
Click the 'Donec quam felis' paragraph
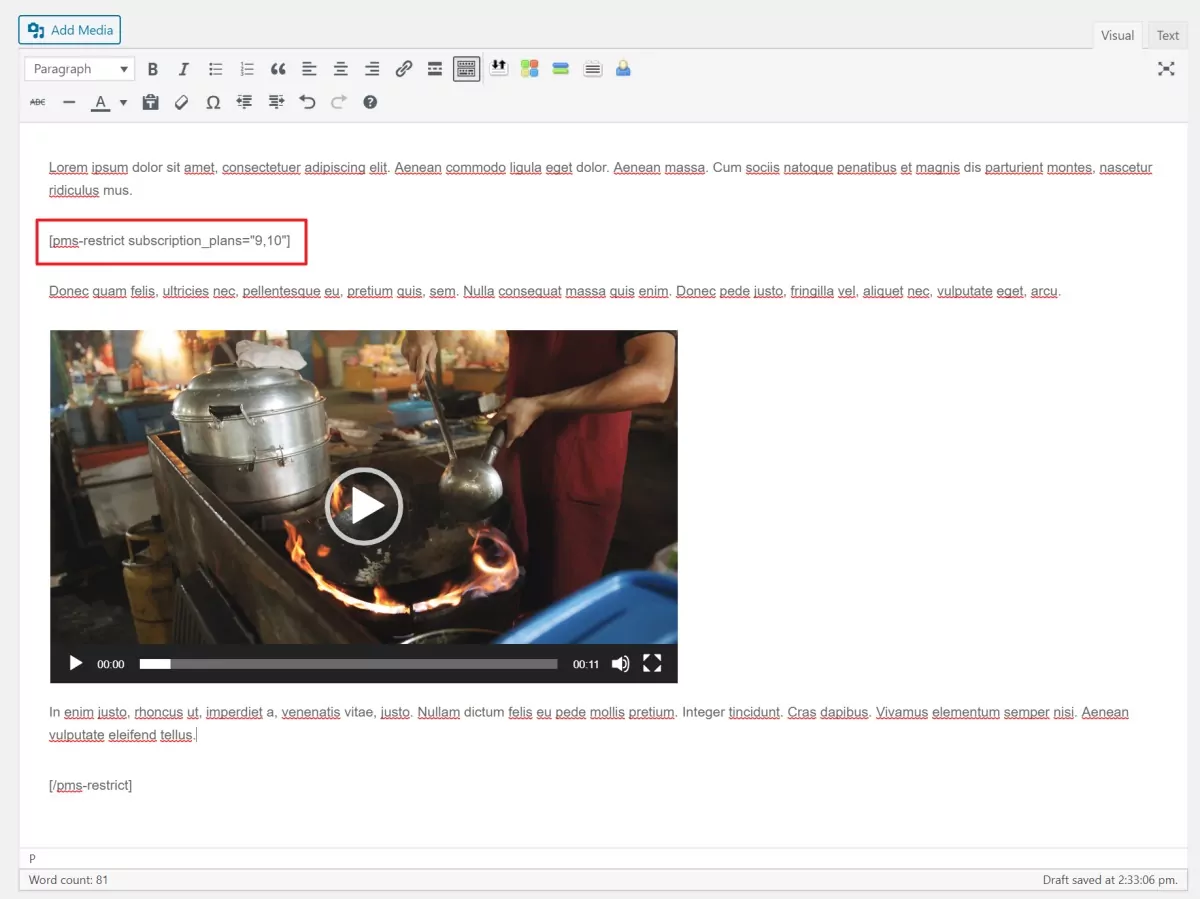555,292
